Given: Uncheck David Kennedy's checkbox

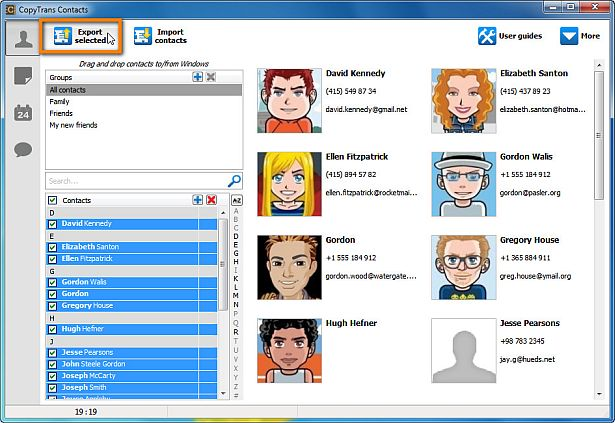Looking at the screenshot, I should pyautogui.click(x=53, y=224).
